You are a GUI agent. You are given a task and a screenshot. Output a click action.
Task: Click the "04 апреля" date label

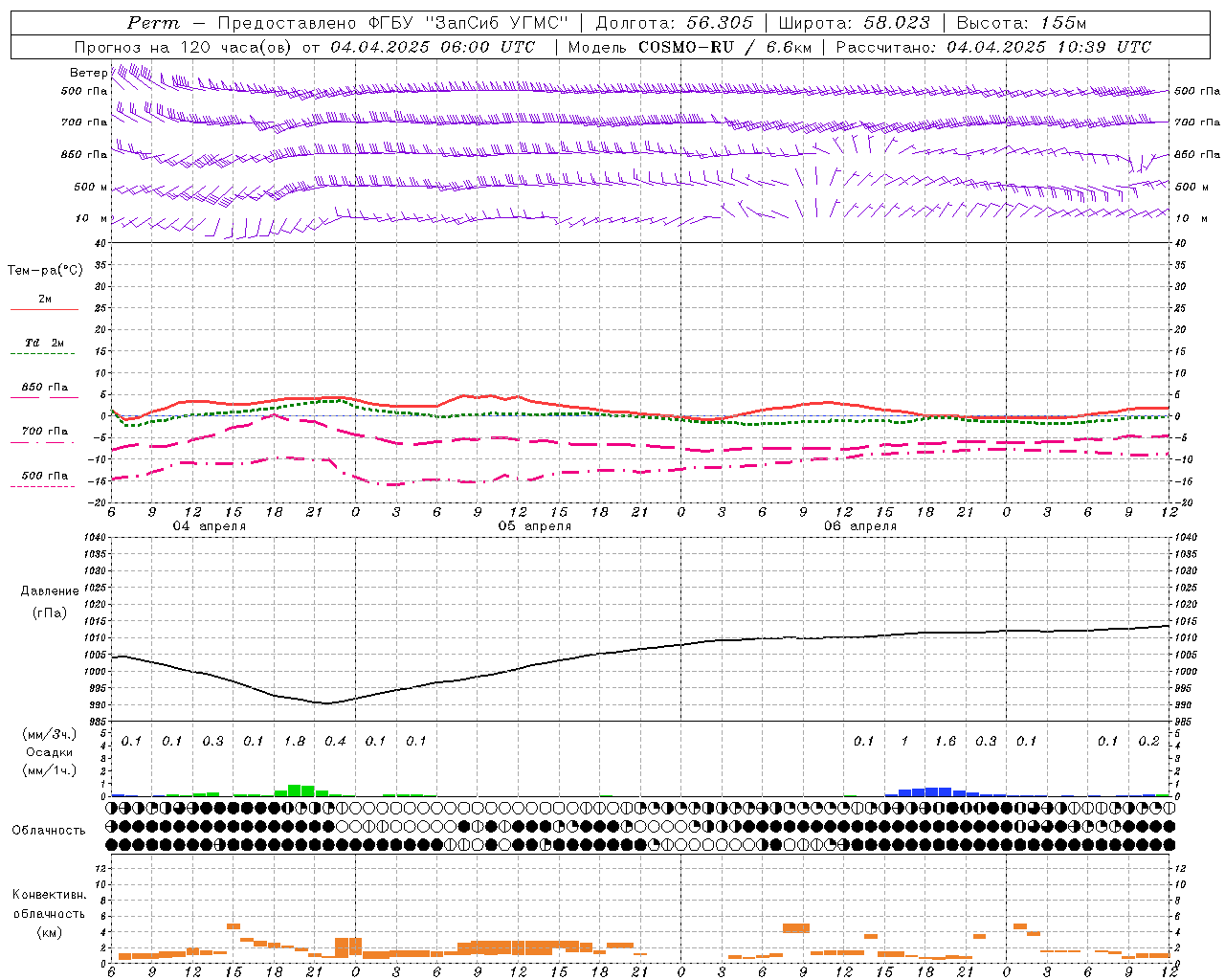[x=209, y=526]
